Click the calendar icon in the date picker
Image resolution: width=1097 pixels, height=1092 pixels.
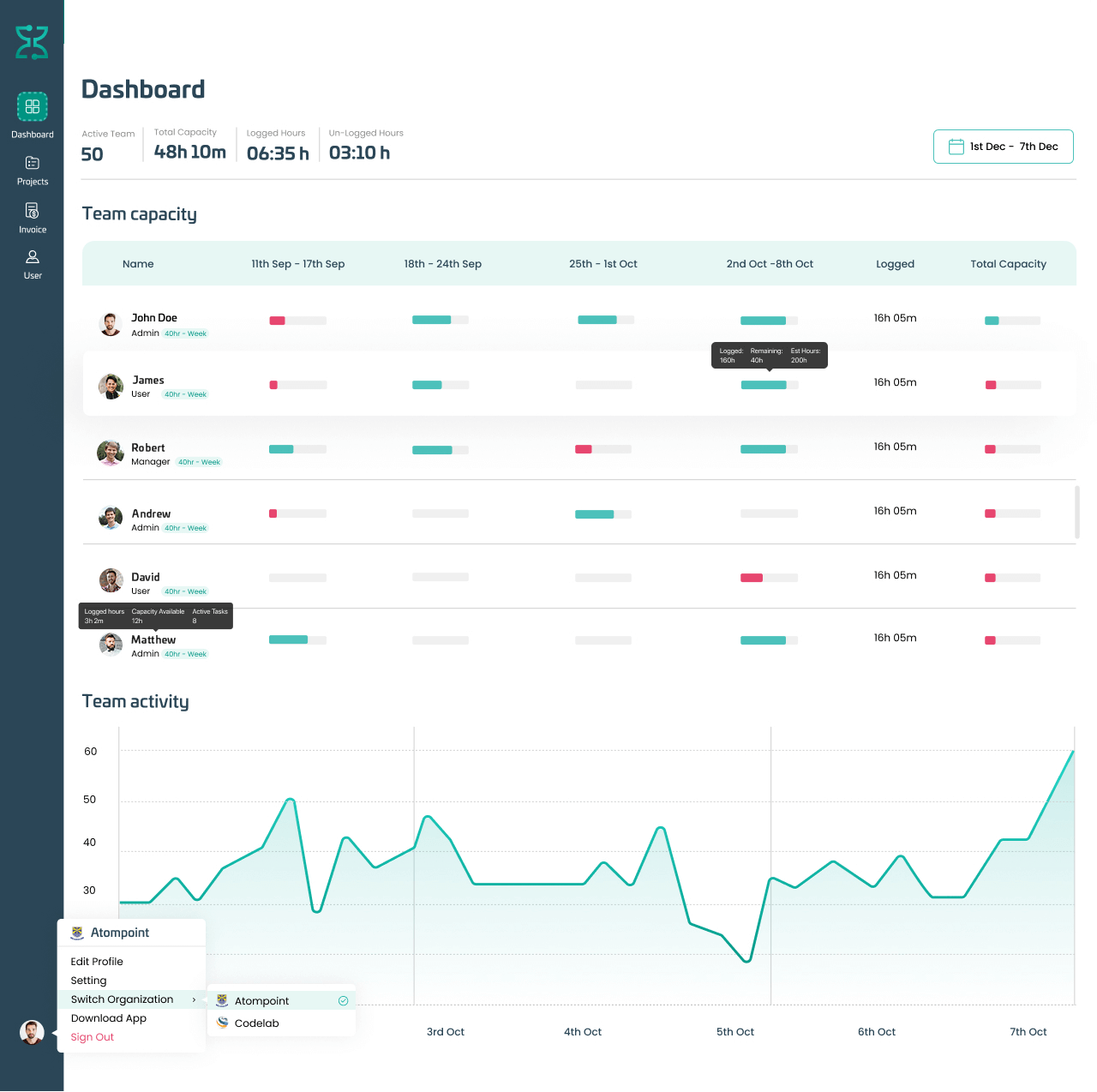pos(956,147)
